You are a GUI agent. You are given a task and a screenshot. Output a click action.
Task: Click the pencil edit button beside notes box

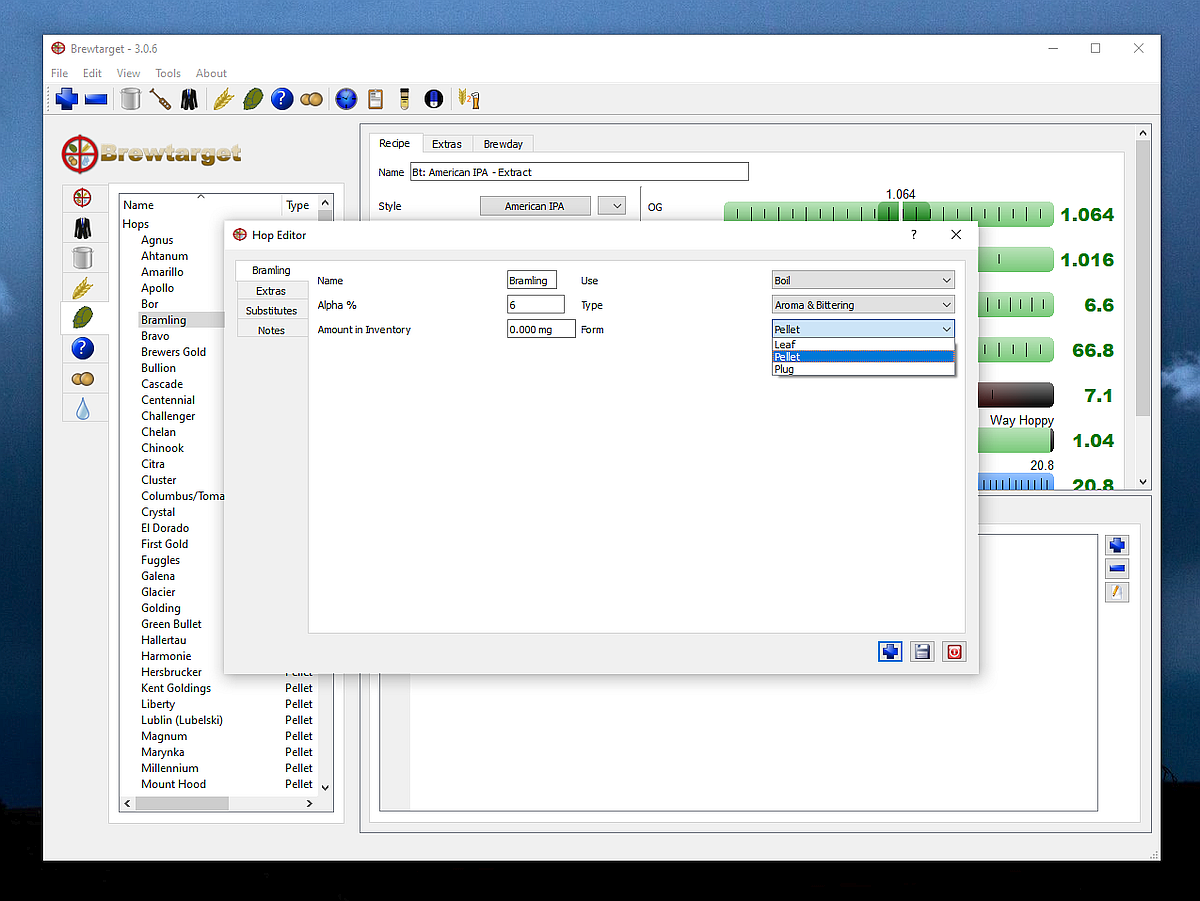1118,593
